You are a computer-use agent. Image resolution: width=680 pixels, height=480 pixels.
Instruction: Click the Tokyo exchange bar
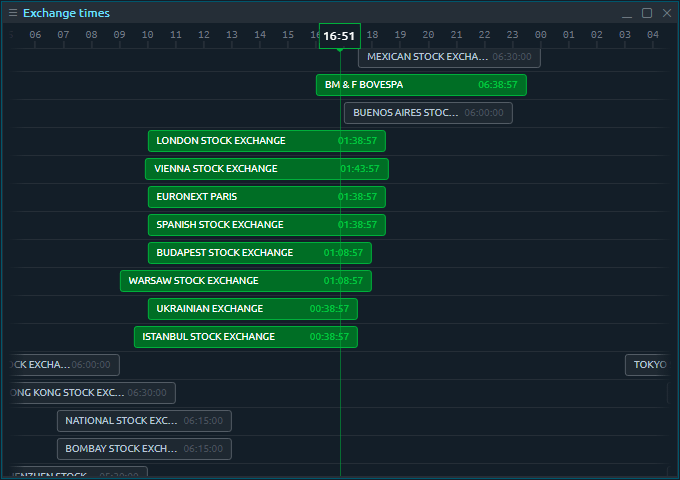coord(648,365)
